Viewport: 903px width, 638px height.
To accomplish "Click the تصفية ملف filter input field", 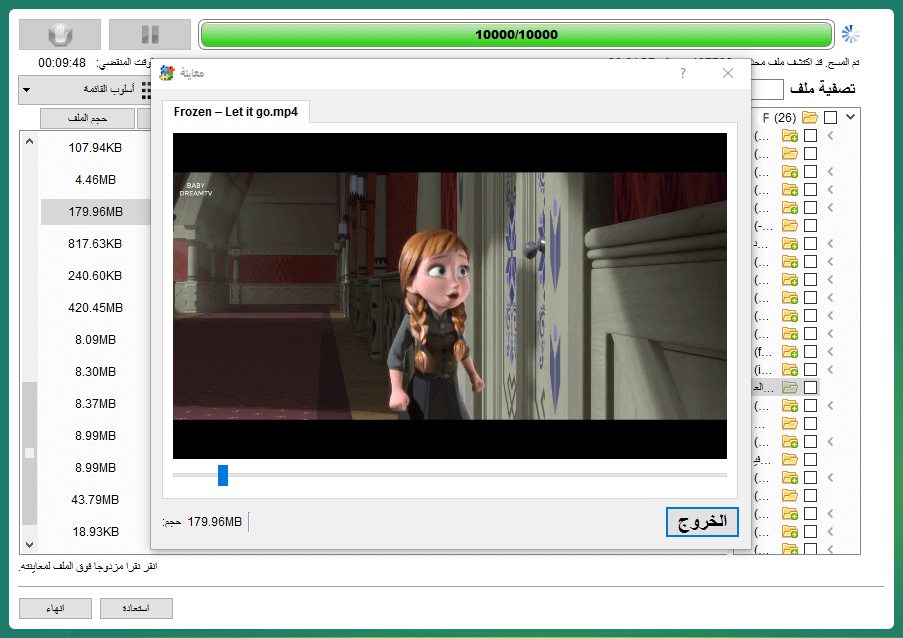I will 768,89.
